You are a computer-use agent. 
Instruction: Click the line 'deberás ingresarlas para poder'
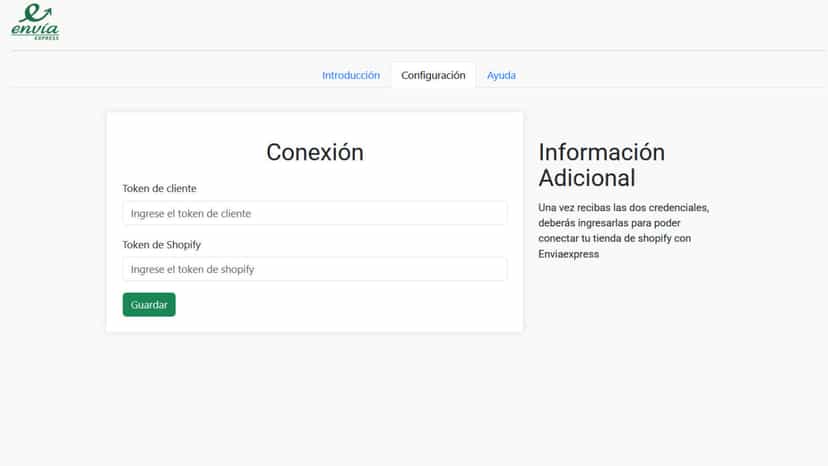[x=609, y=223]
